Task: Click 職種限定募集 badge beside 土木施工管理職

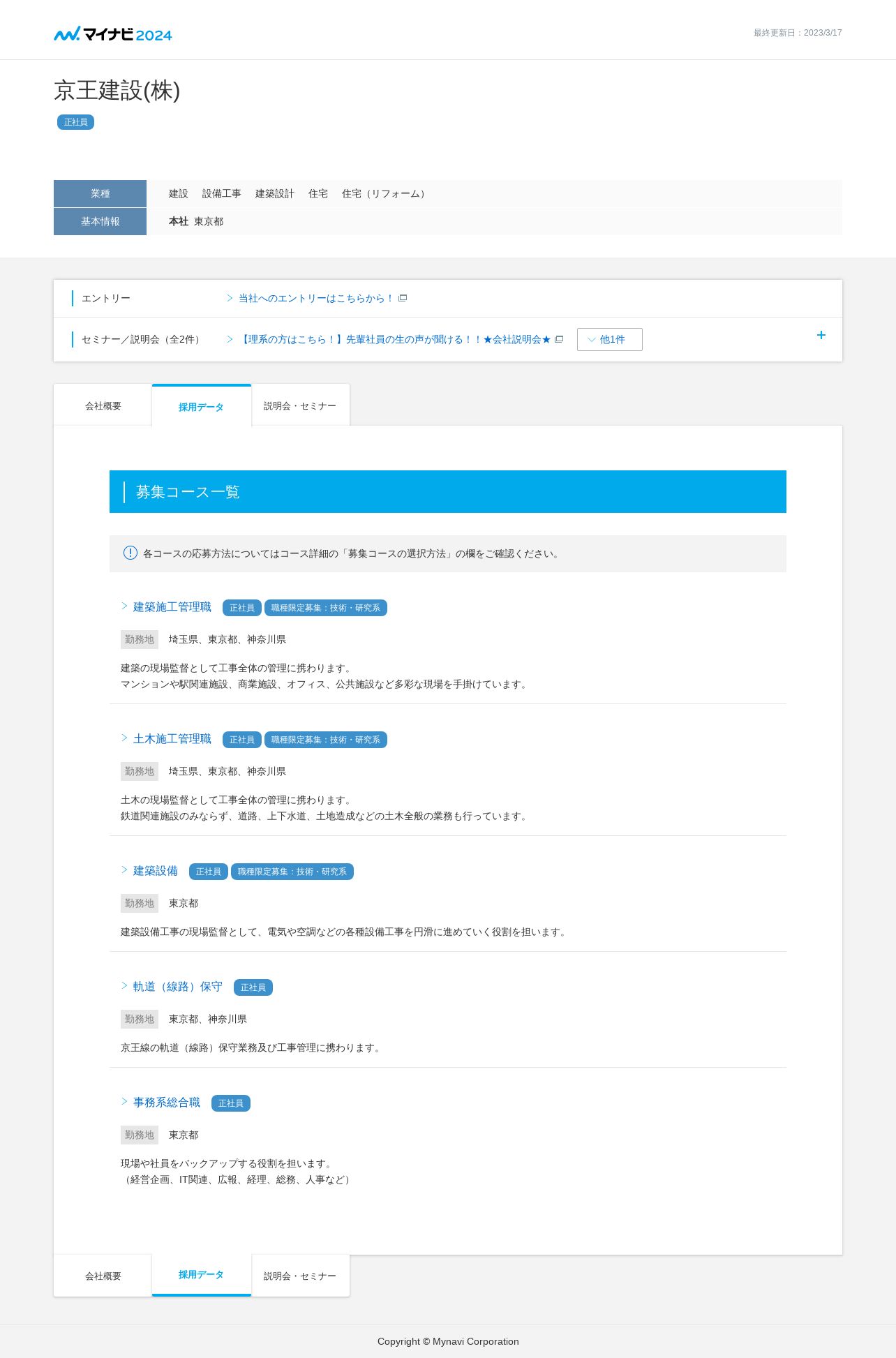Action: (326, 740)
